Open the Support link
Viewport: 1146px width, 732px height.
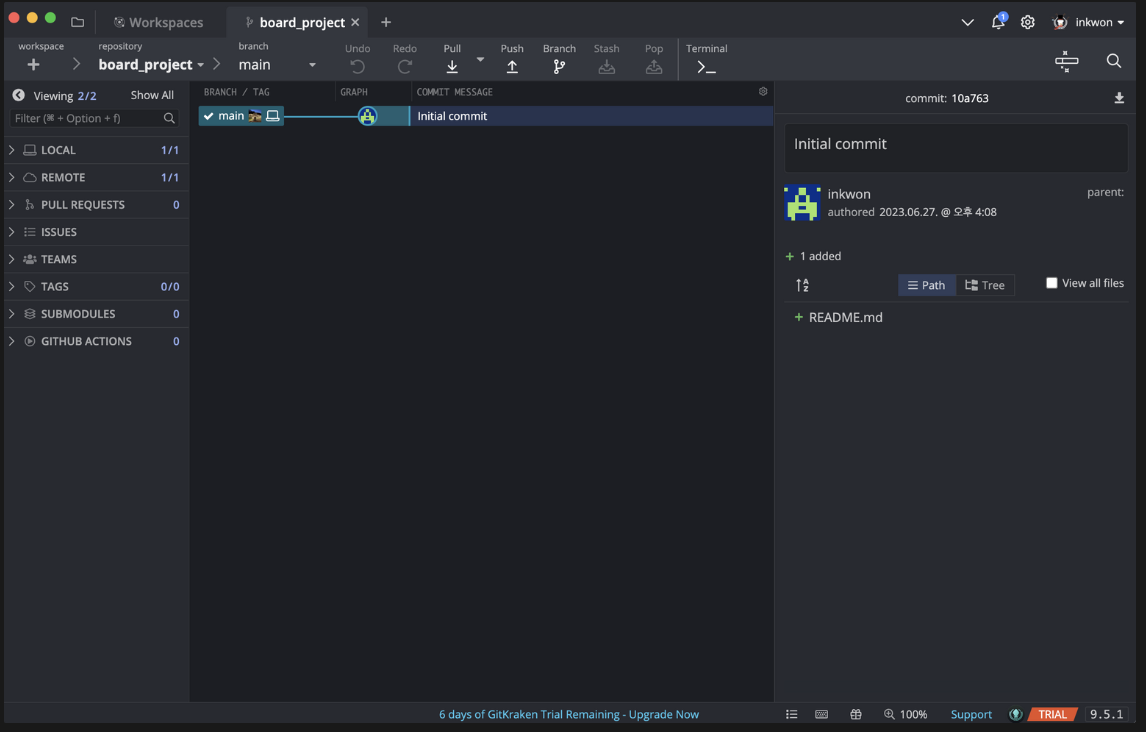971,714
